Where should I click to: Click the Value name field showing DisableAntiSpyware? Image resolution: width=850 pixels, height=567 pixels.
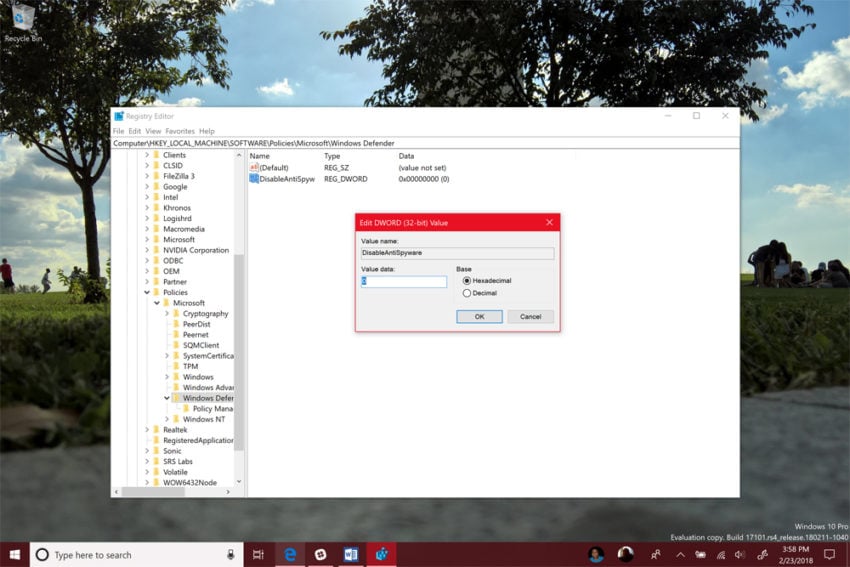click(458, 253)
